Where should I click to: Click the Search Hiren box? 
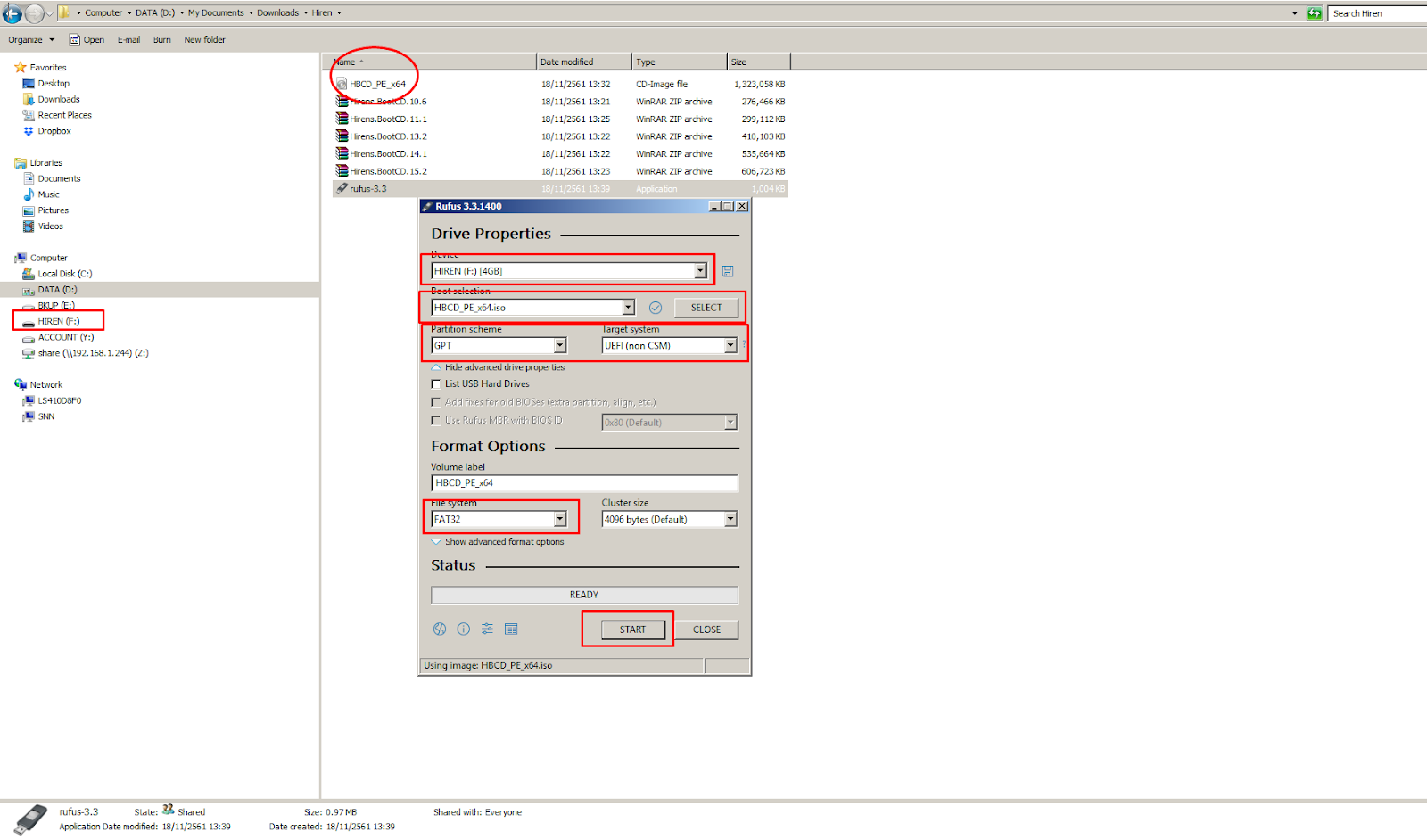coord(1378,13)
